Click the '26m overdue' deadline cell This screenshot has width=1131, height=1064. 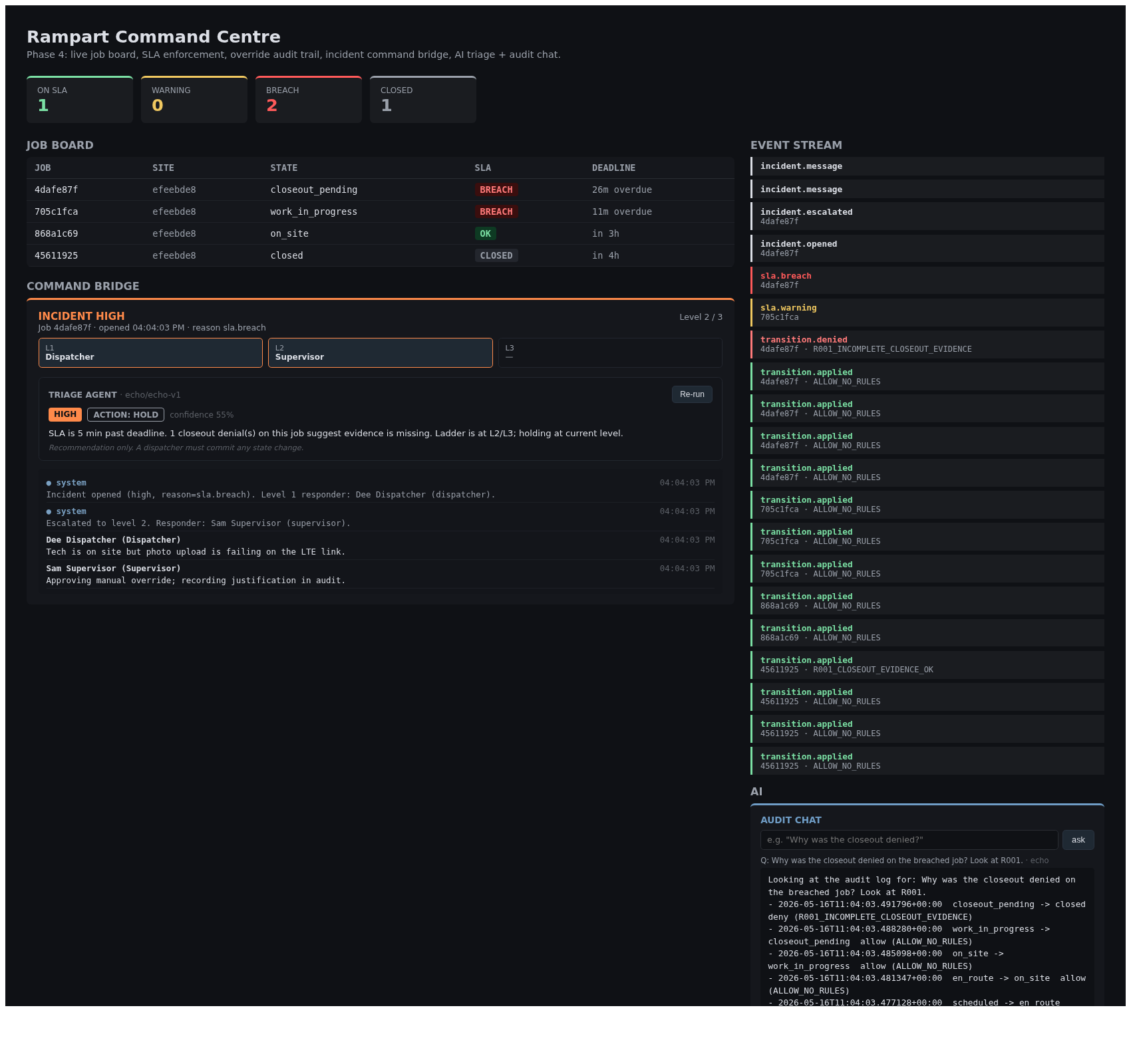622,190
